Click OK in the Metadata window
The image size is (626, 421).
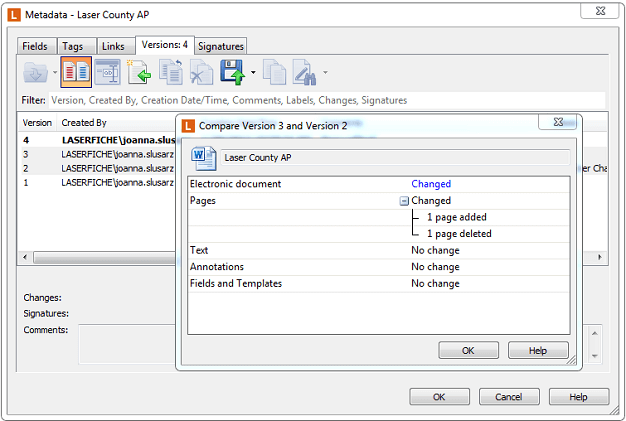click(x=439, y=397)
